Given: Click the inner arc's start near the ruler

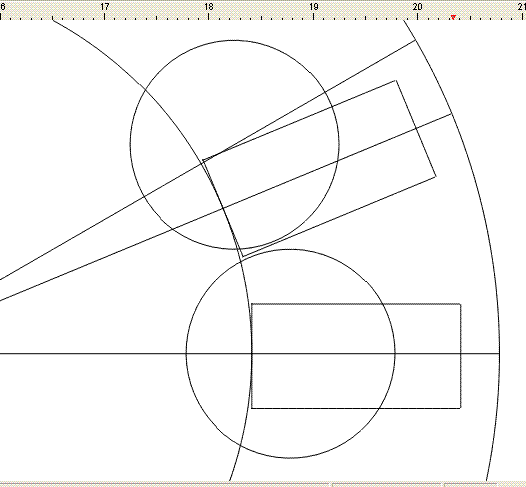Looking at the screenshot, I should click(53, 21).
